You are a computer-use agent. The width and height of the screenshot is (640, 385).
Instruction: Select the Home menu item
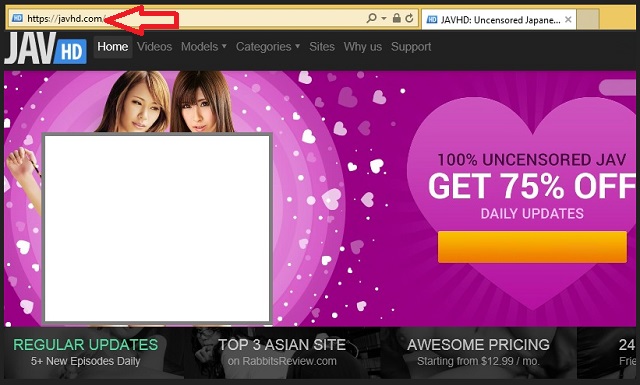113,47
